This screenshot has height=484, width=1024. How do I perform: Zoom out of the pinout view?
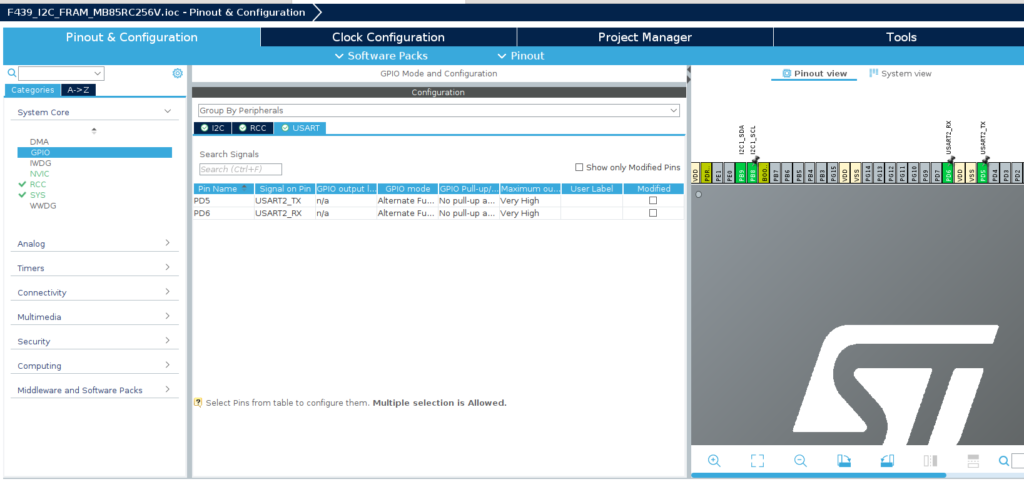800,460
